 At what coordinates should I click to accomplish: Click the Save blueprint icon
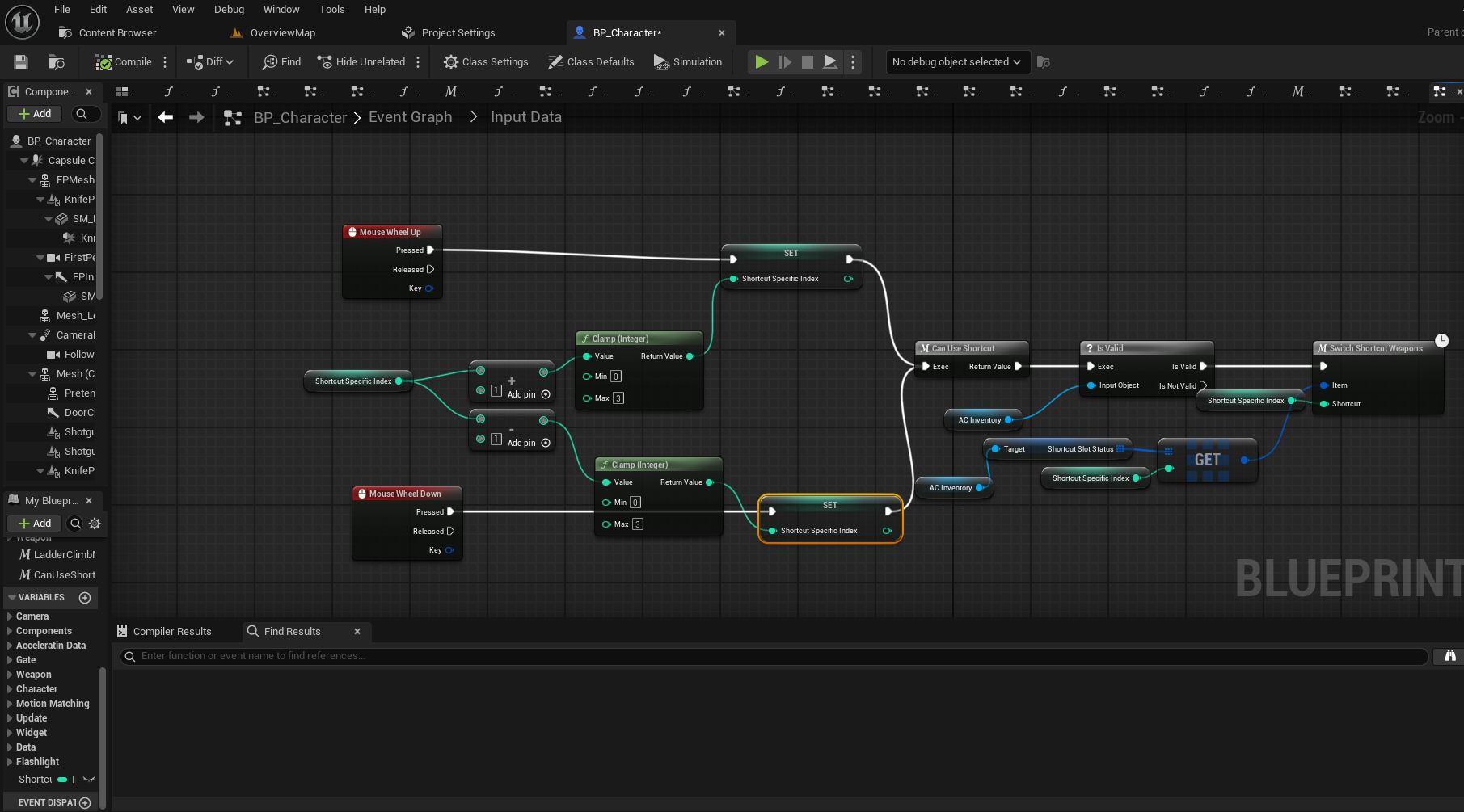21,62
